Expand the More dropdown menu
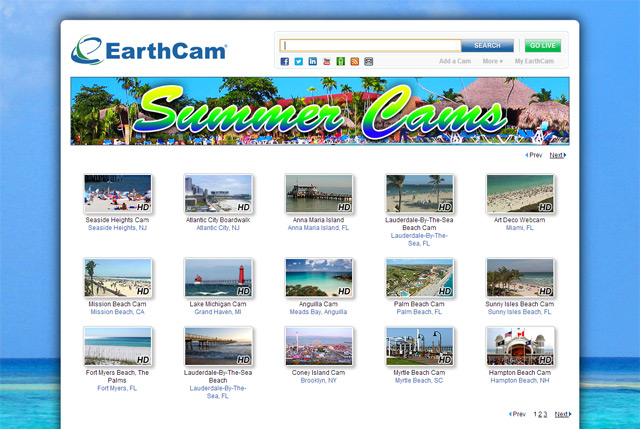The height and width of the screenshot is (429, 640). pyautogui.click(x=493, y=61)
